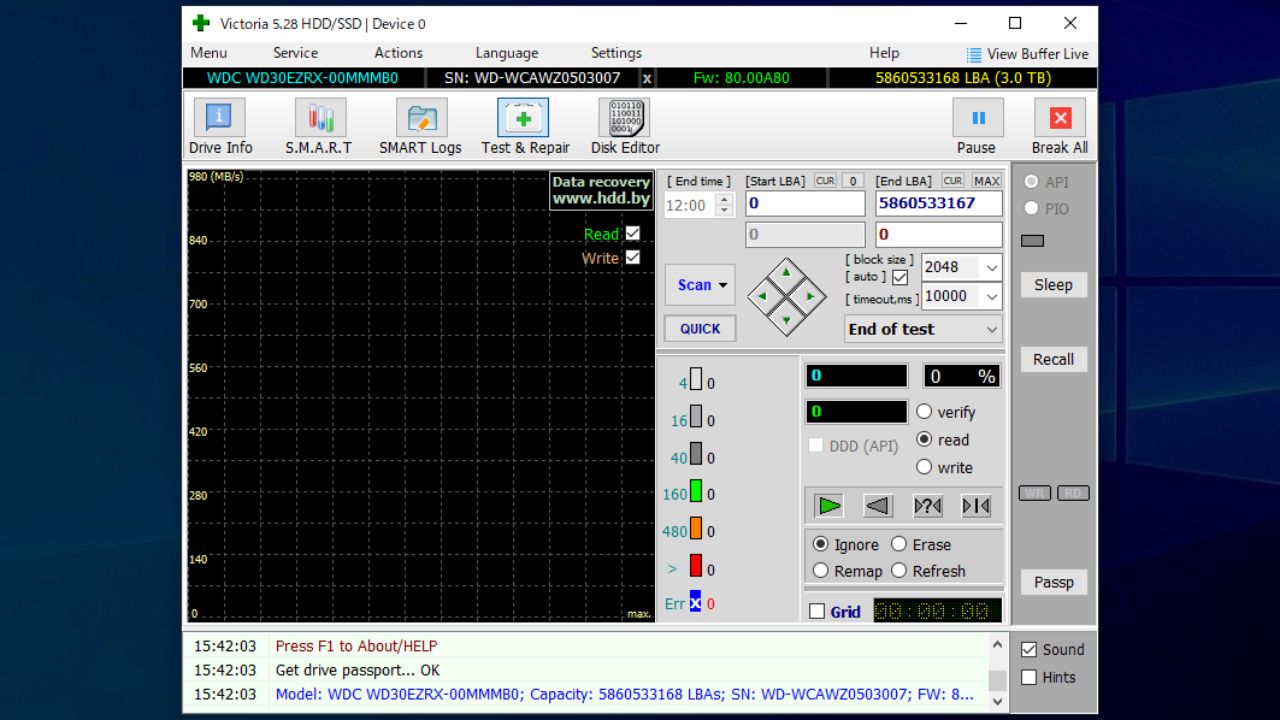Screen dimensions: 1280x720
Task: Click the CUR button next to End LBA
Action: coord(953,181)
